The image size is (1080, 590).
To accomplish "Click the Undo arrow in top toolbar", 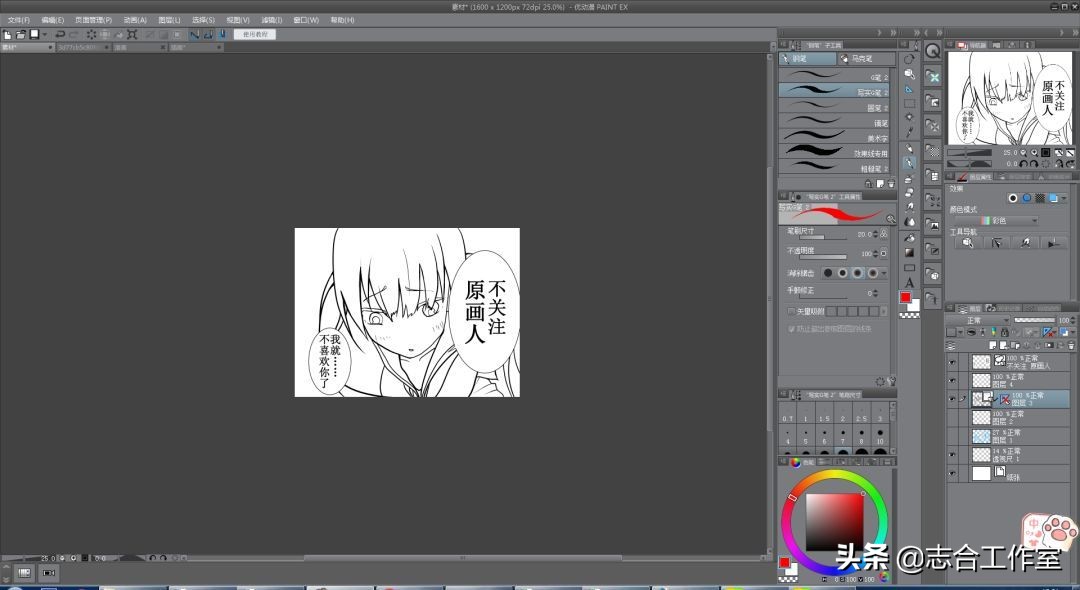I will 60,34.
